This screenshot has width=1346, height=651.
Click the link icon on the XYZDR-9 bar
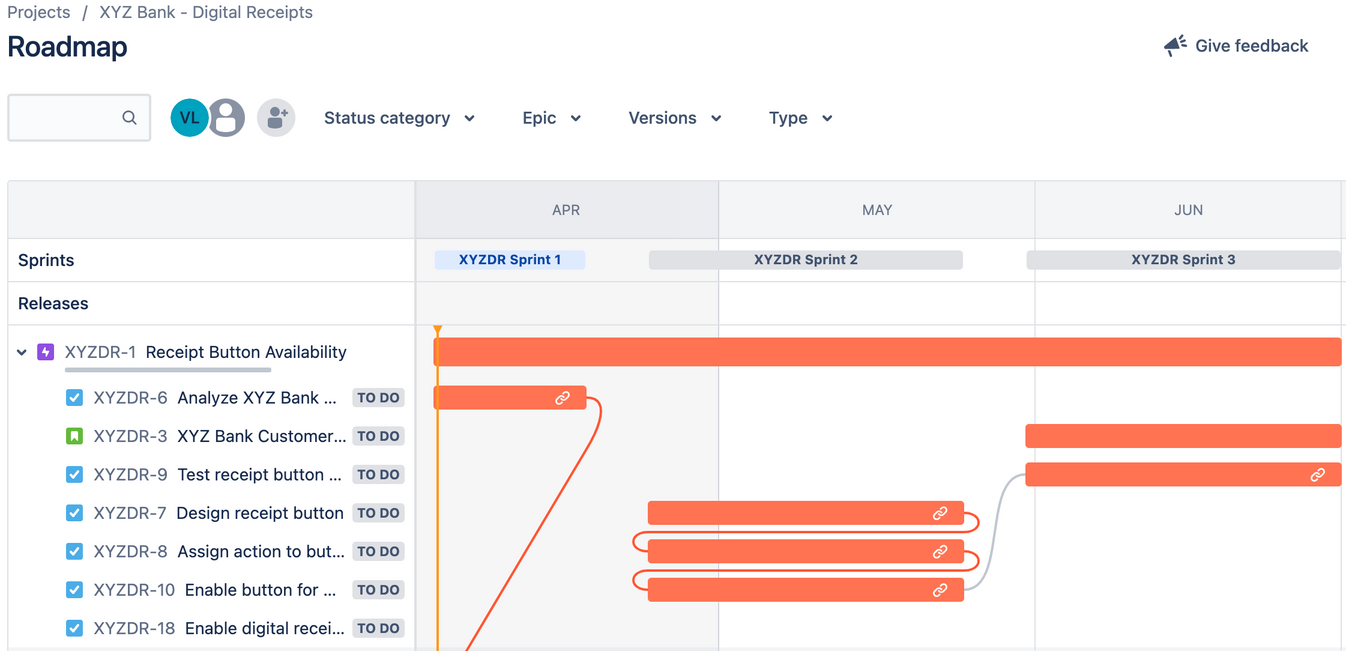coord(1318,475)
